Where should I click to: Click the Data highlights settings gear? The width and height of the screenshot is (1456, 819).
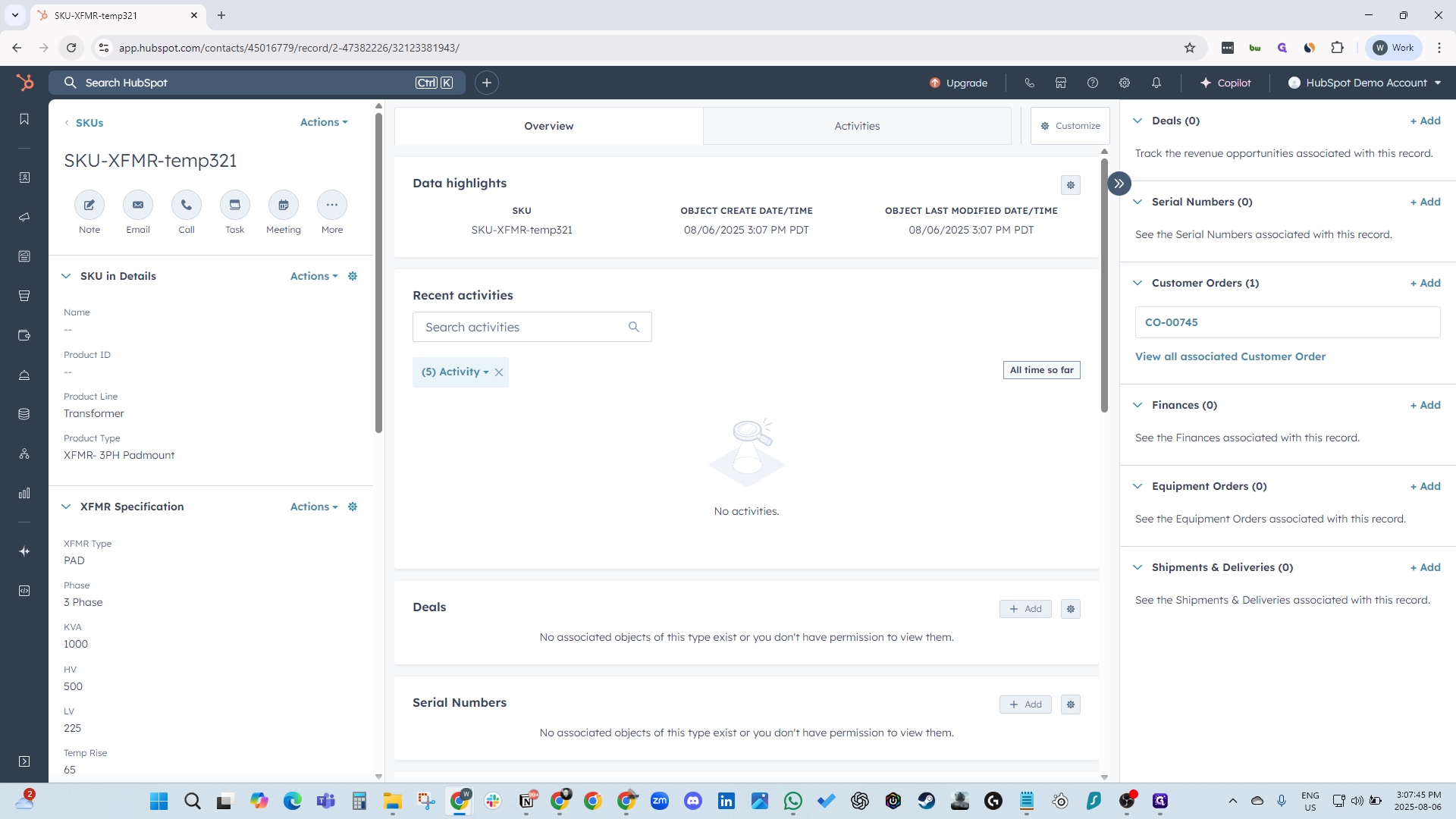[1071, 185]
